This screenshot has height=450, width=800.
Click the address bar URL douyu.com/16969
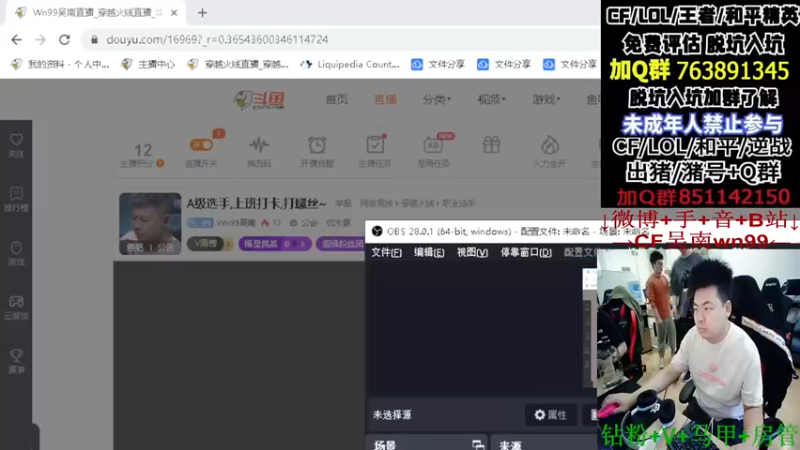[217, 40]
